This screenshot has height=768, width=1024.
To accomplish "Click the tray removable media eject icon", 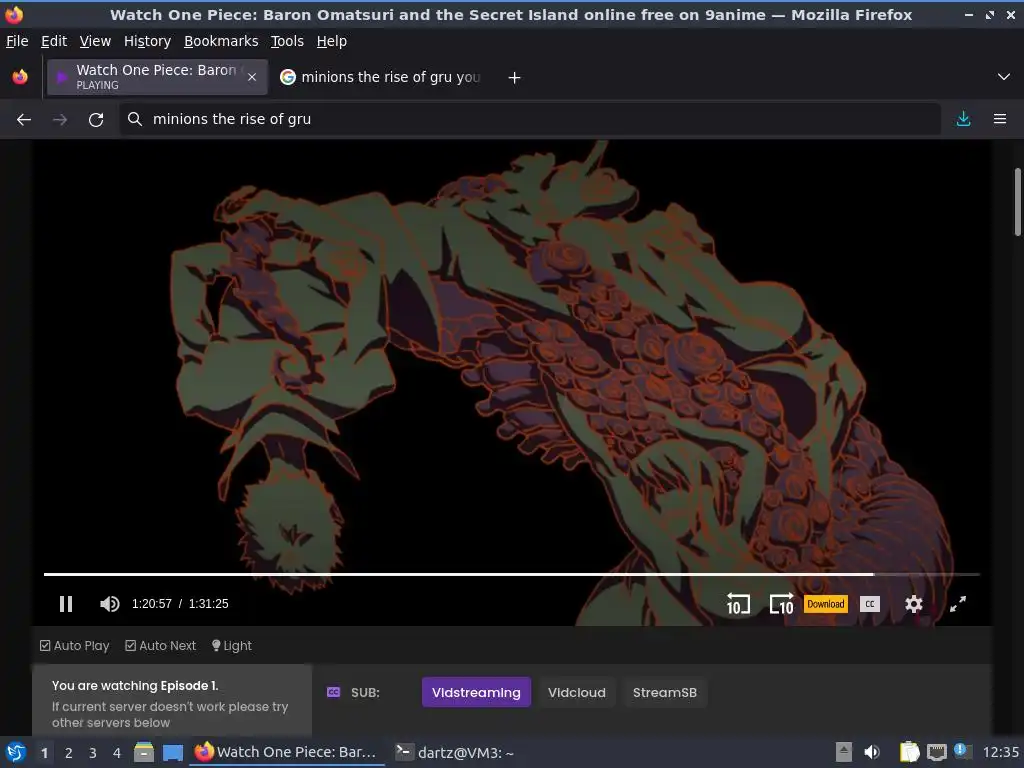I will coord(844,752).
